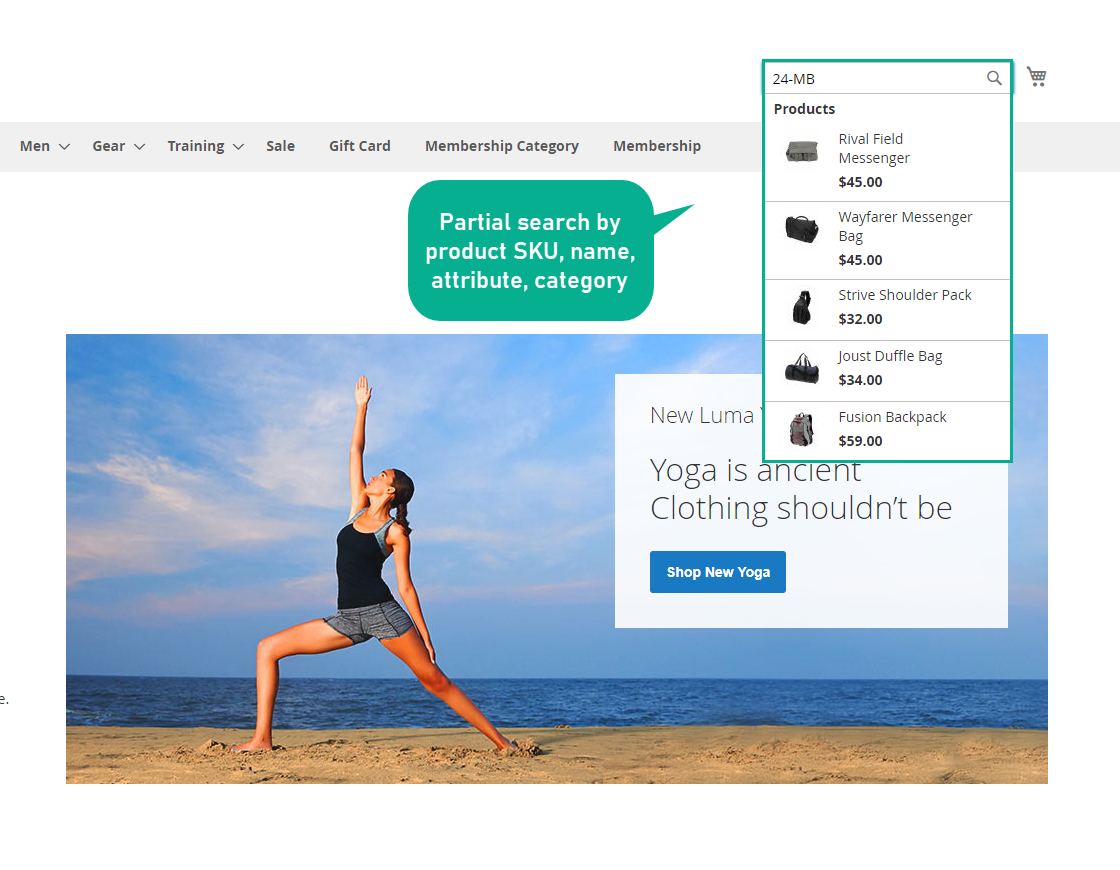1120x870 pixels.
Task: Open the Men navigation item
Action: [35, 146]
